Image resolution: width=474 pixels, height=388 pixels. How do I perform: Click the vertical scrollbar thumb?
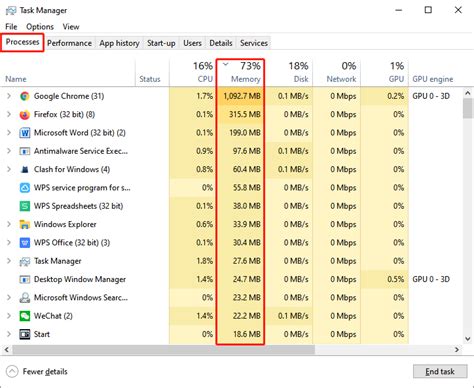[x=468, y=109]
